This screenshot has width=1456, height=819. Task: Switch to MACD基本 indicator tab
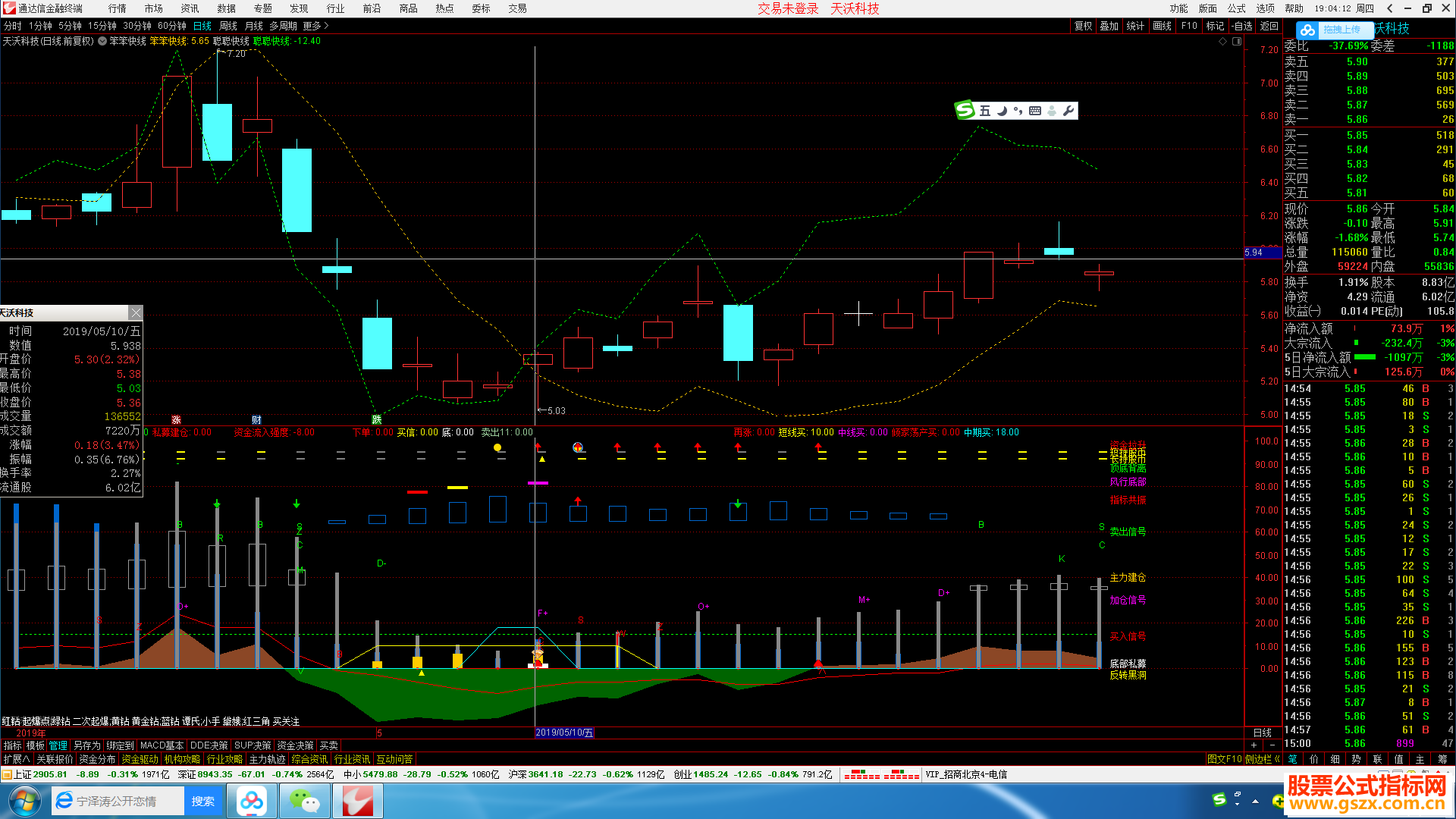(162, 745)
